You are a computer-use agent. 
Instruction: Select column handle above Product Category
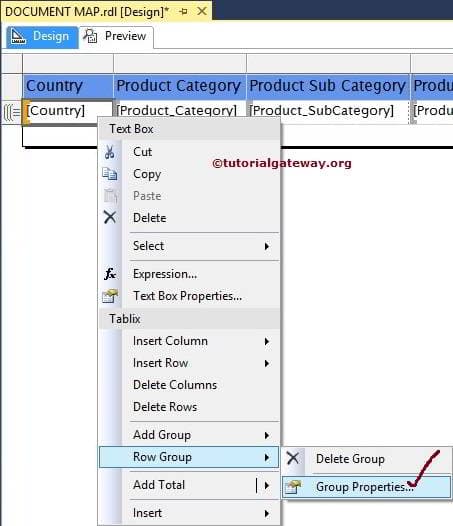pyautogui.click(x=180, y=63)
